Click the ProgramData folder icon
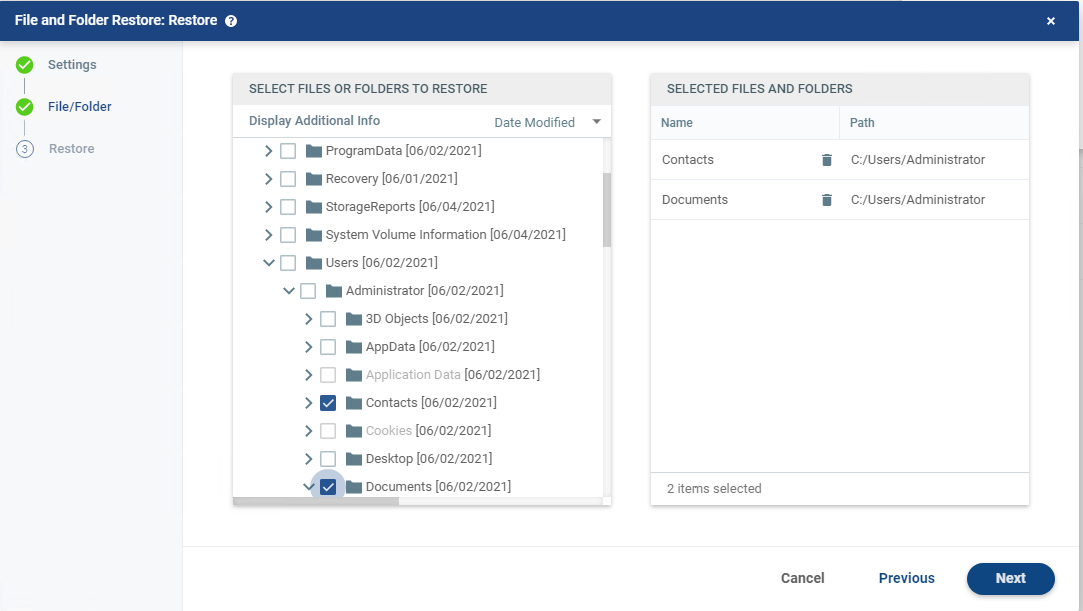 pos(314,151)
